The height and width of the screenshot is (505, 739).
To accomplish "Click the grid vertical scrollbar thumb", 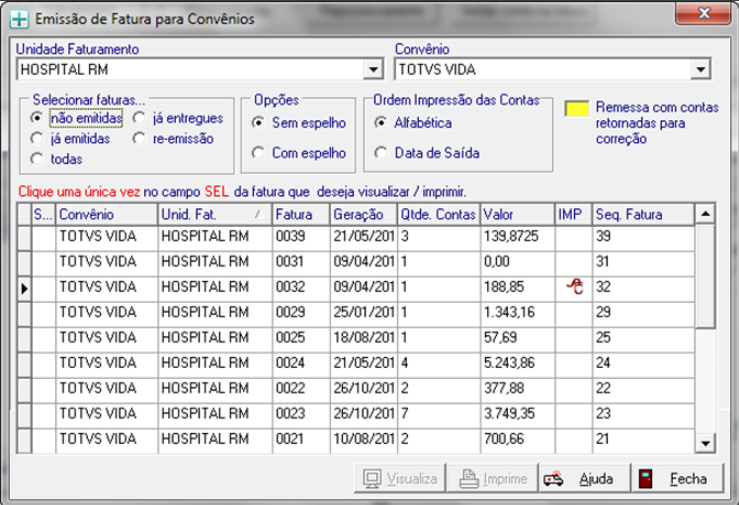I will coord(706,277).
